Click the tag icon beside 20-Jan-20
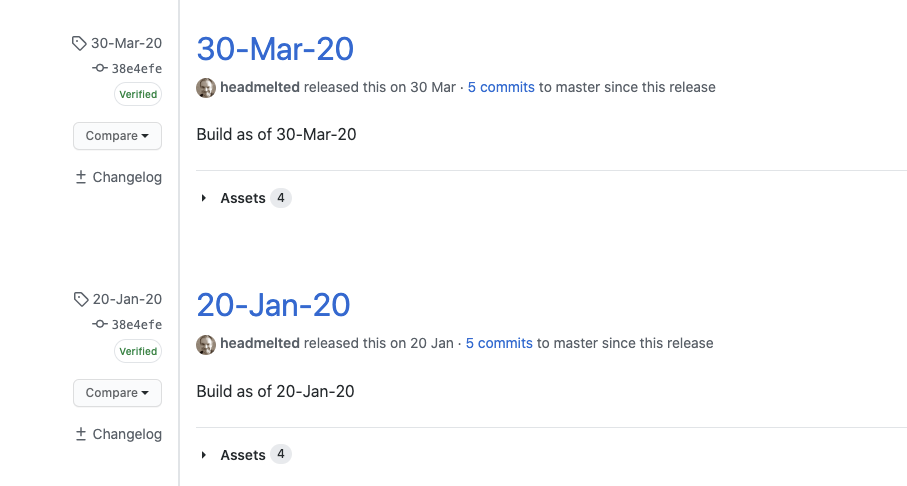907x486 pixels. [81, 299]
